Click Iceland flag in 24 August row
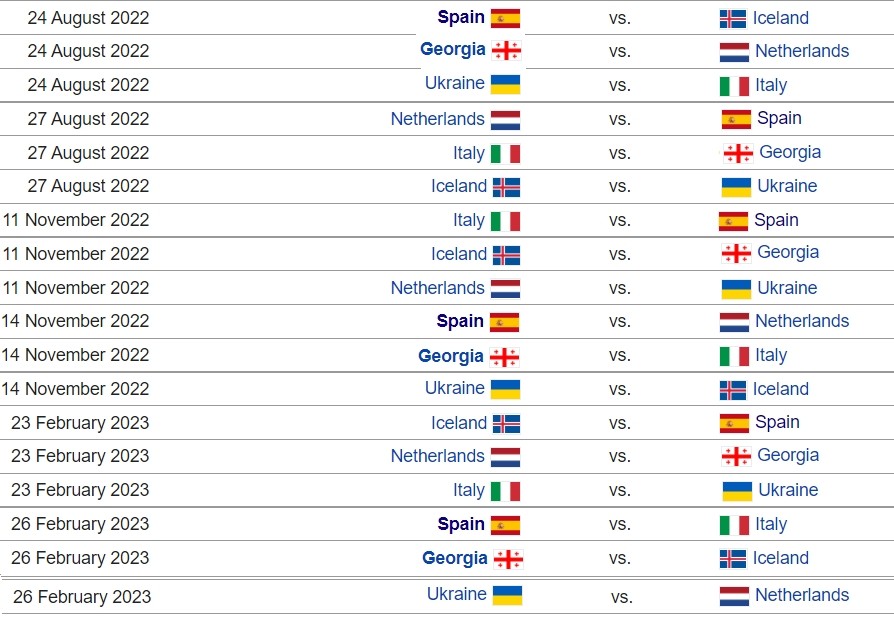894x619 pixels. (x=733, y=19)
